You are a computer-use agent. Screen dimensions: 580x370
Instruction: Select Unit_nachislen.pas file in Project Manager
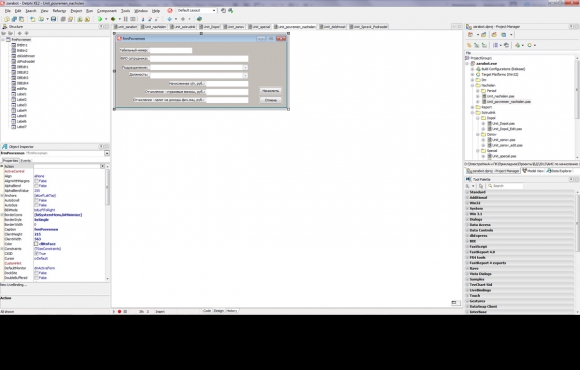(500, 96)
